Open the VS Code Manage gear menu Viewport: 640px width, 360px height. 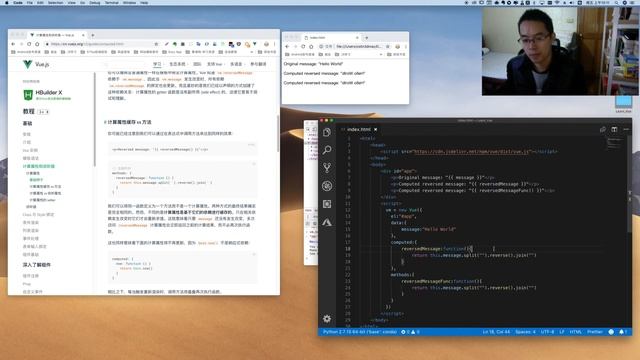tap(327, 318)
